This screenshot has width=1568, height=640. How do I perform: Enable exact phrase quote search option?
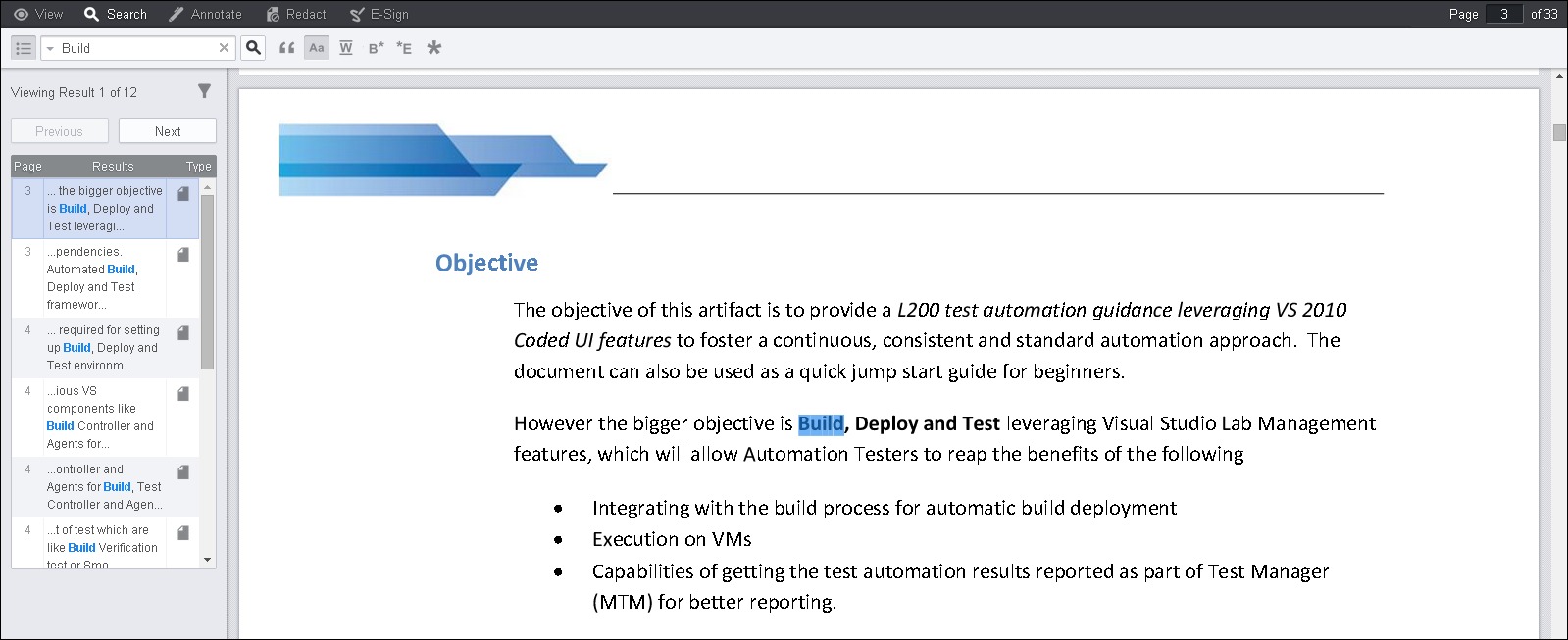(x=286, y=48)
